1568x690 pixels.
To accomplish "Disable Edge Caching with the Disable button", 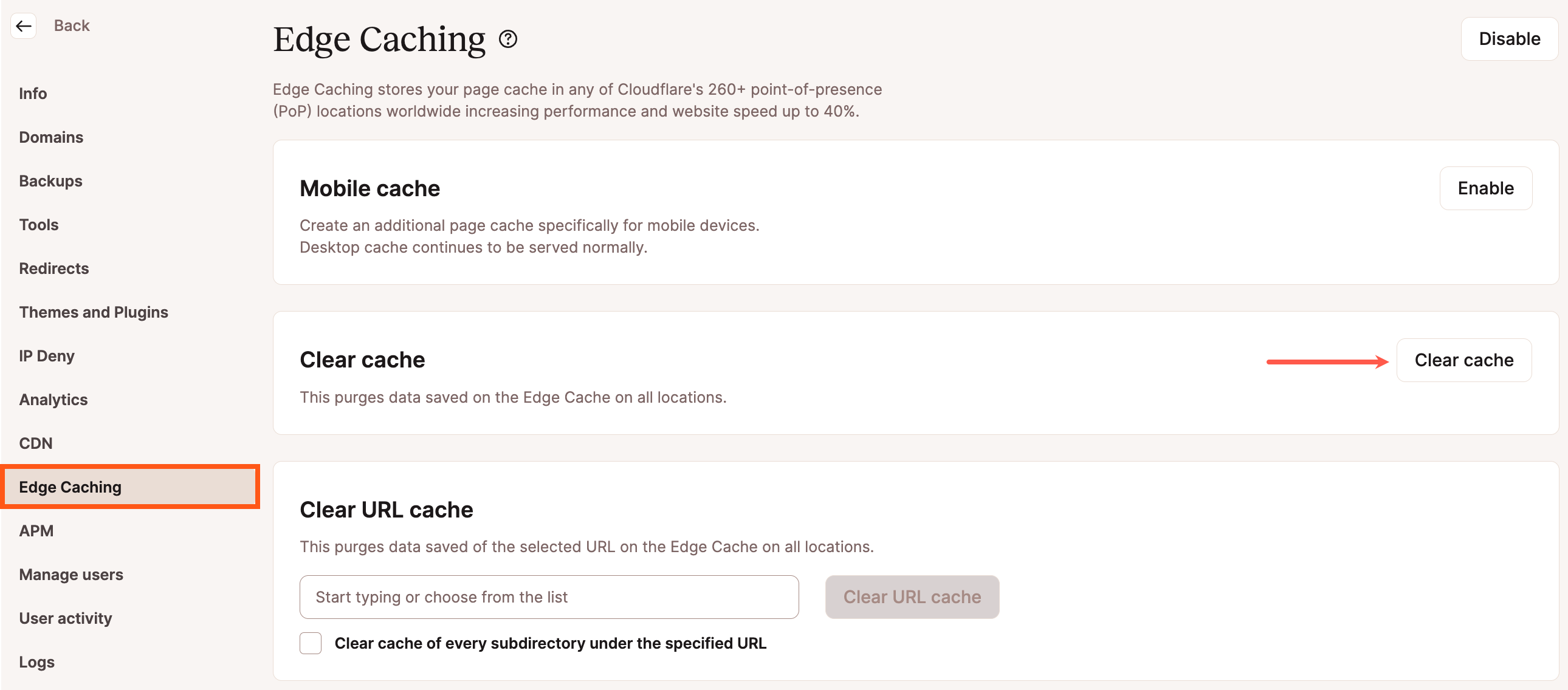I will point(1509,38).
